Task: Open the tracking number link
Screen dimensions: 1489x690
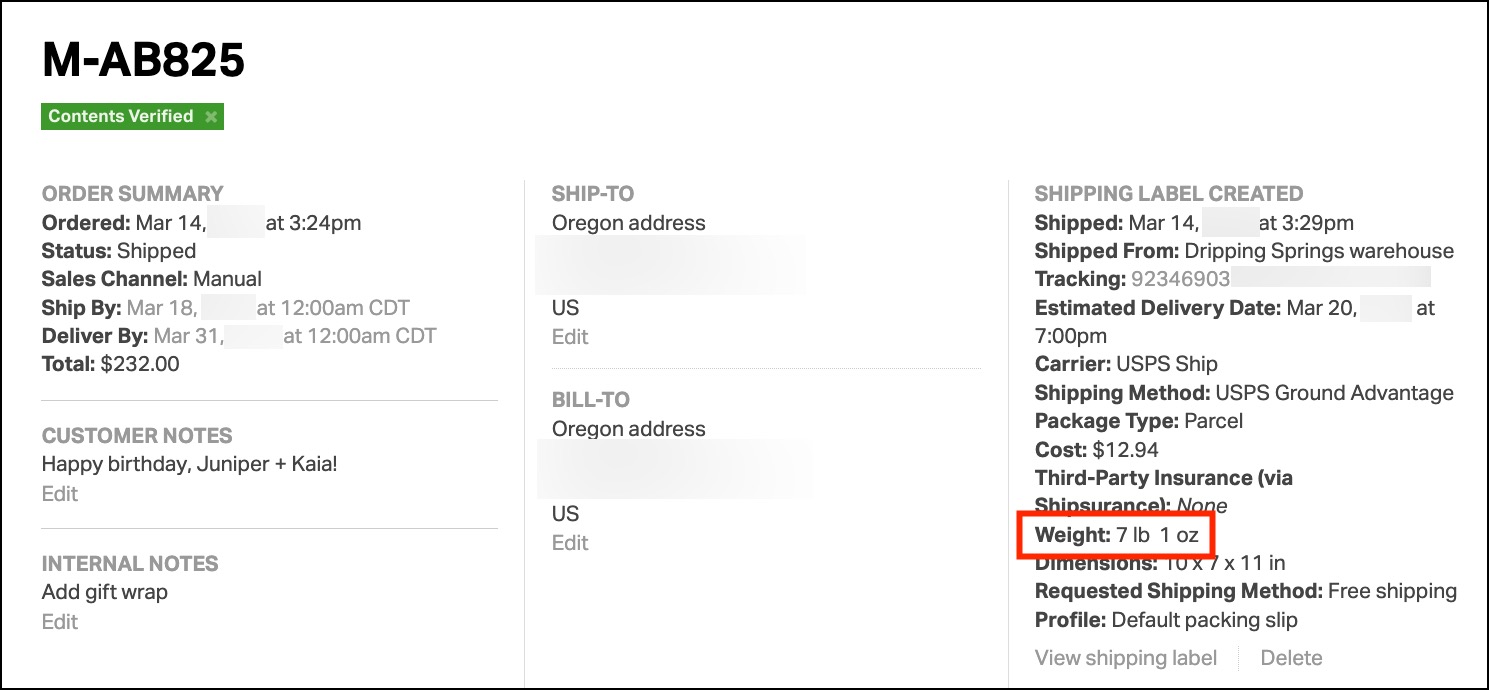Action: click(x=1180, y=279)
